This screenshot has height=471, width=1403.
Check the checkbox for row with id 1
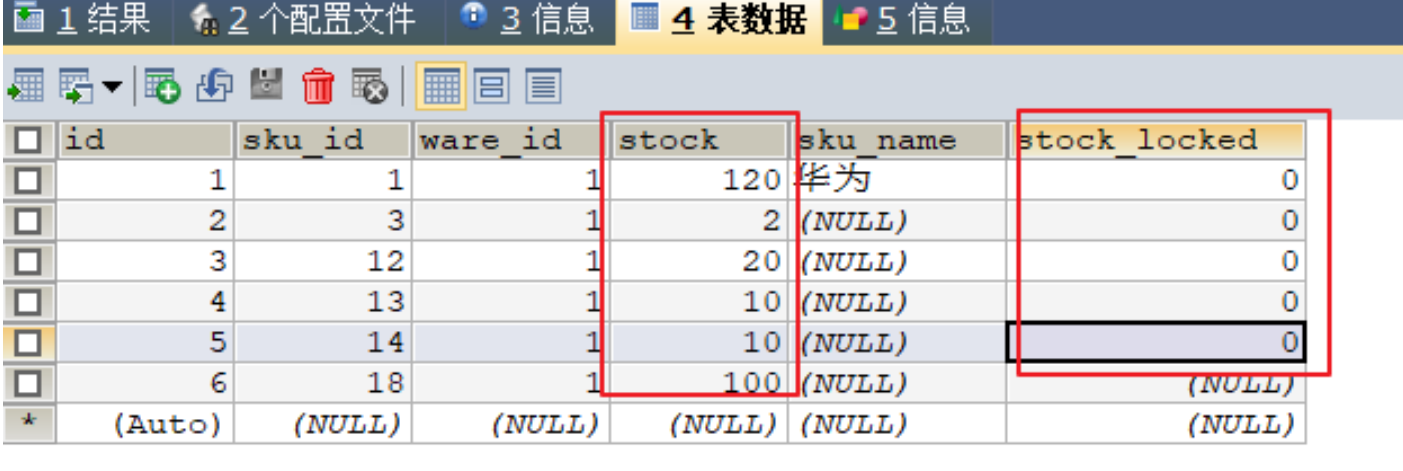point(28,180)
